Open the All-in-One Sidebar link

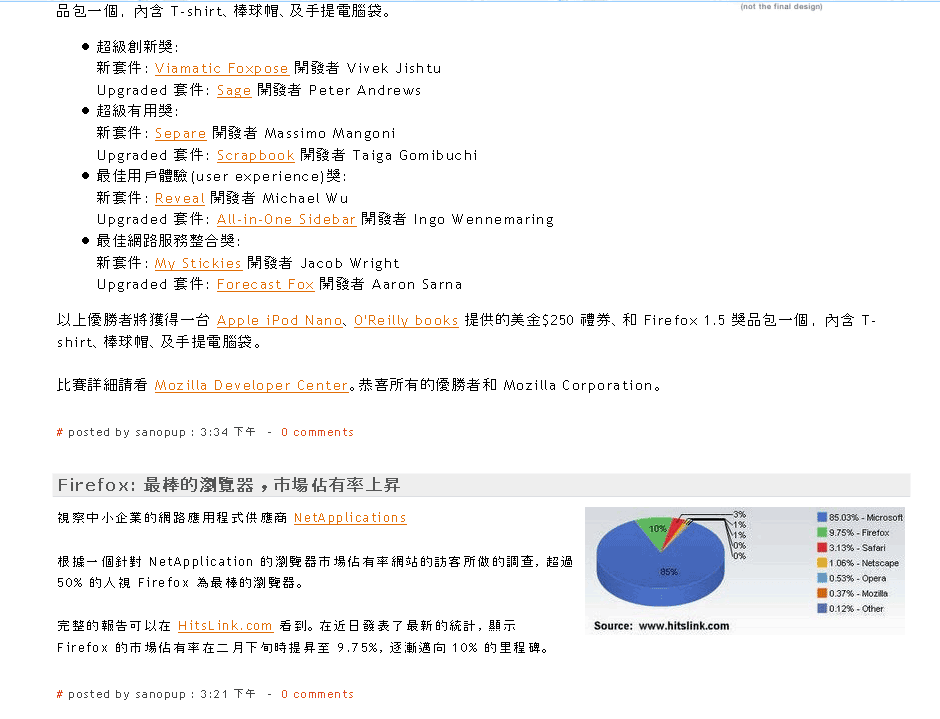tap(287, 219)
